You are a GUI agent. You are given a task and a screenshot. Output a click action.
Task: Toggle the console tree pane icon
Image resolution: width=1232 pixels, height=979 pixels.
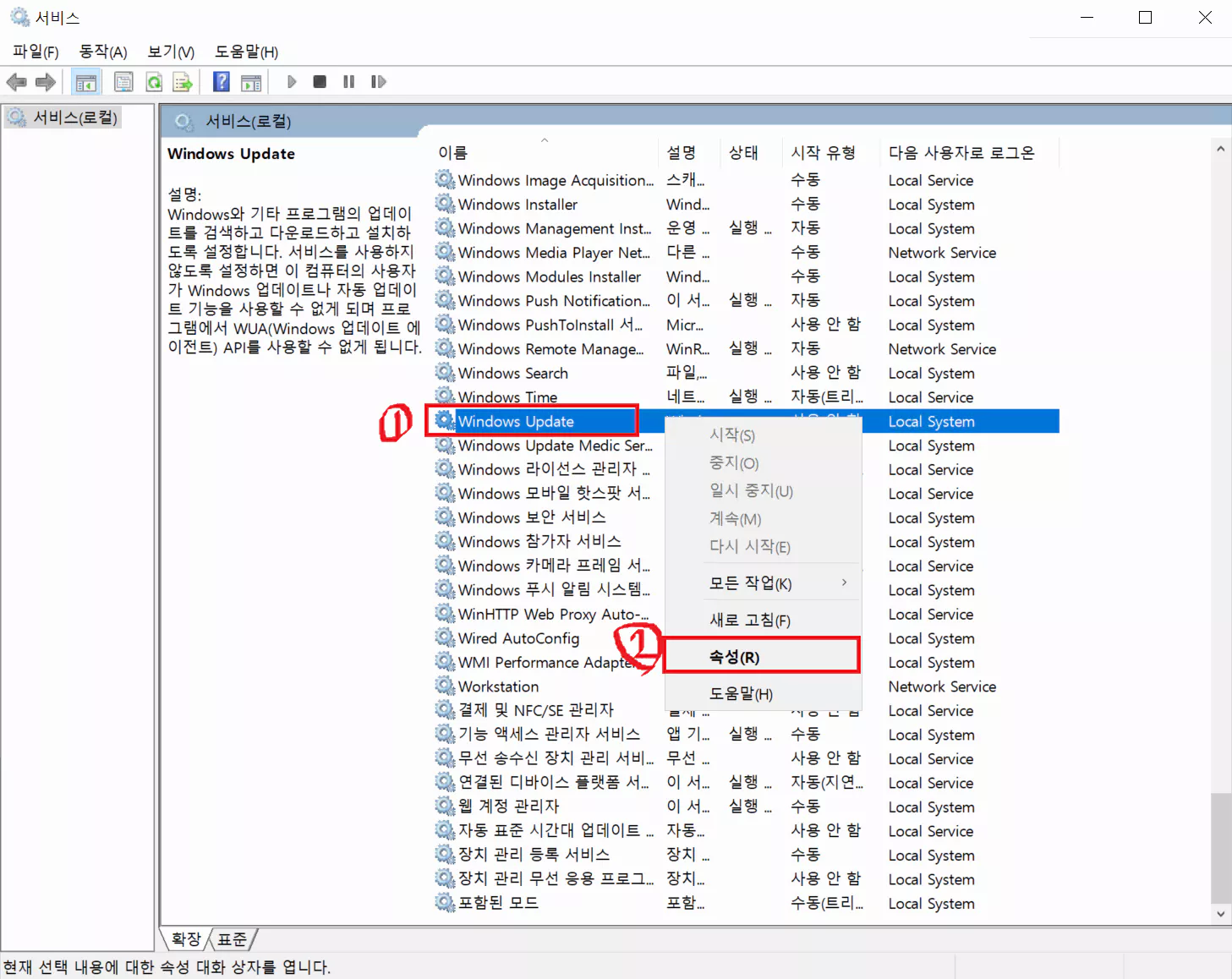click(x=85, y=82)
